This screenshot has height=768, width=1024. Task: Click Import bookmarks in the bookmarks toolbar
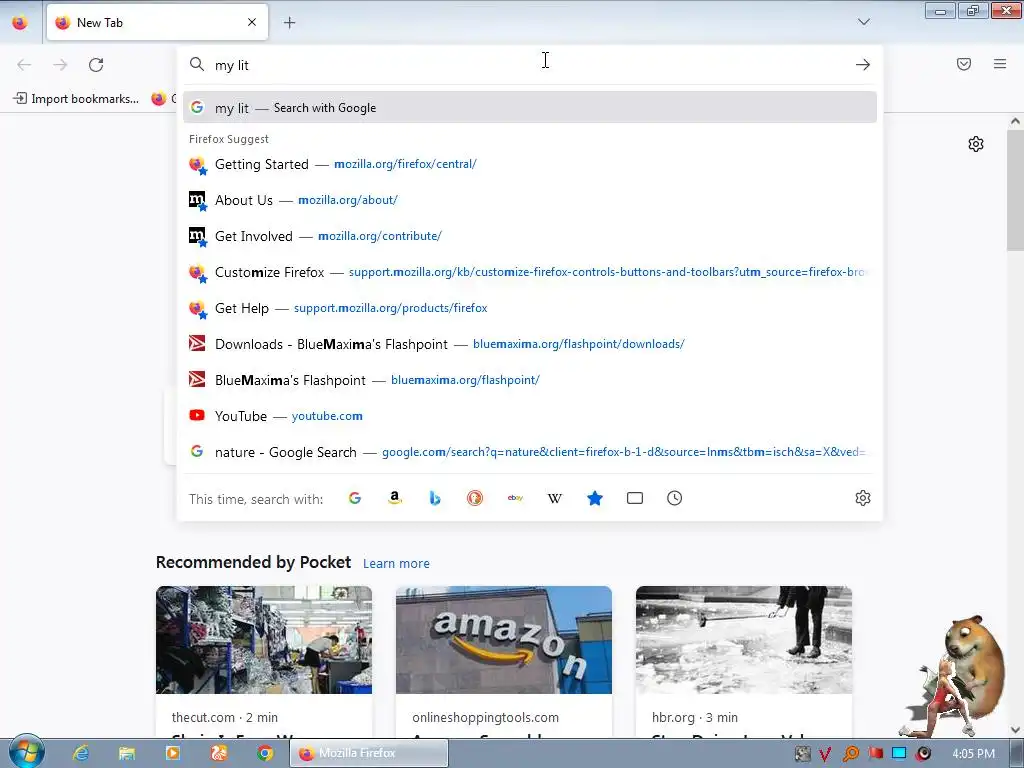click(76, 99)
